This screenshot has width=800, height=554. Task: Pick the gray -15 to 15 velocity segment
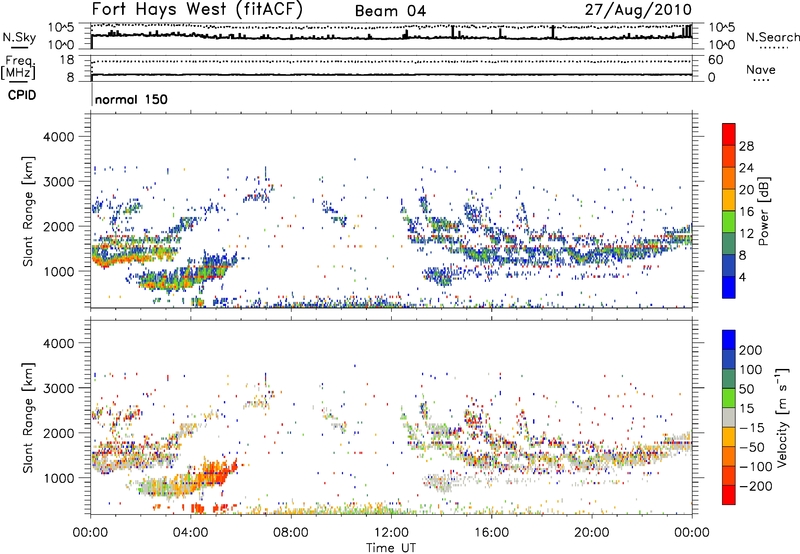tap(729, 418)
